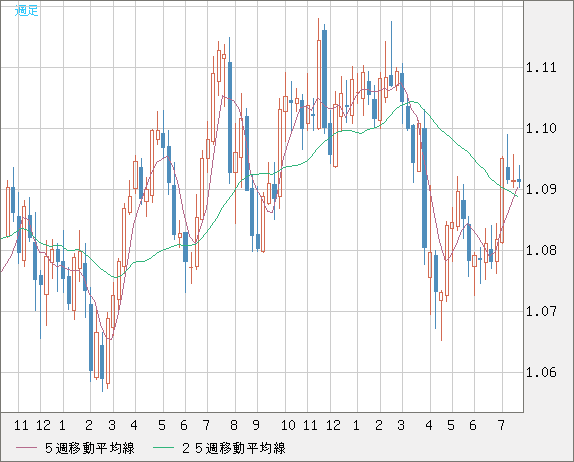The height and width of the screenshot is (462, 574).
Task: Click the blue 週足 chart label
Action: [x=26, y=11]
